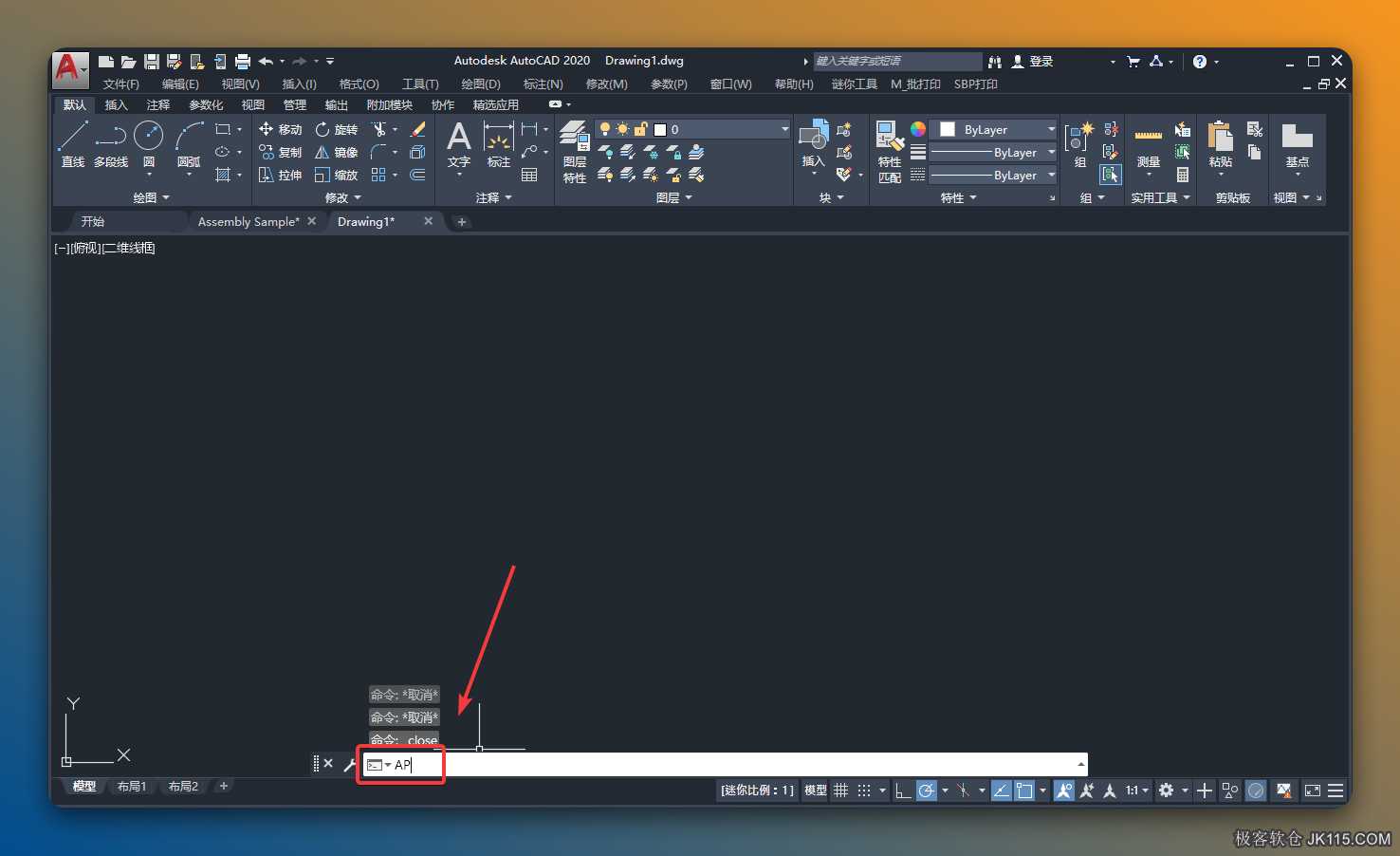Open the Format (格式) menu
The height and width of the screenshot is (856, 1400).
coord(359,84)
